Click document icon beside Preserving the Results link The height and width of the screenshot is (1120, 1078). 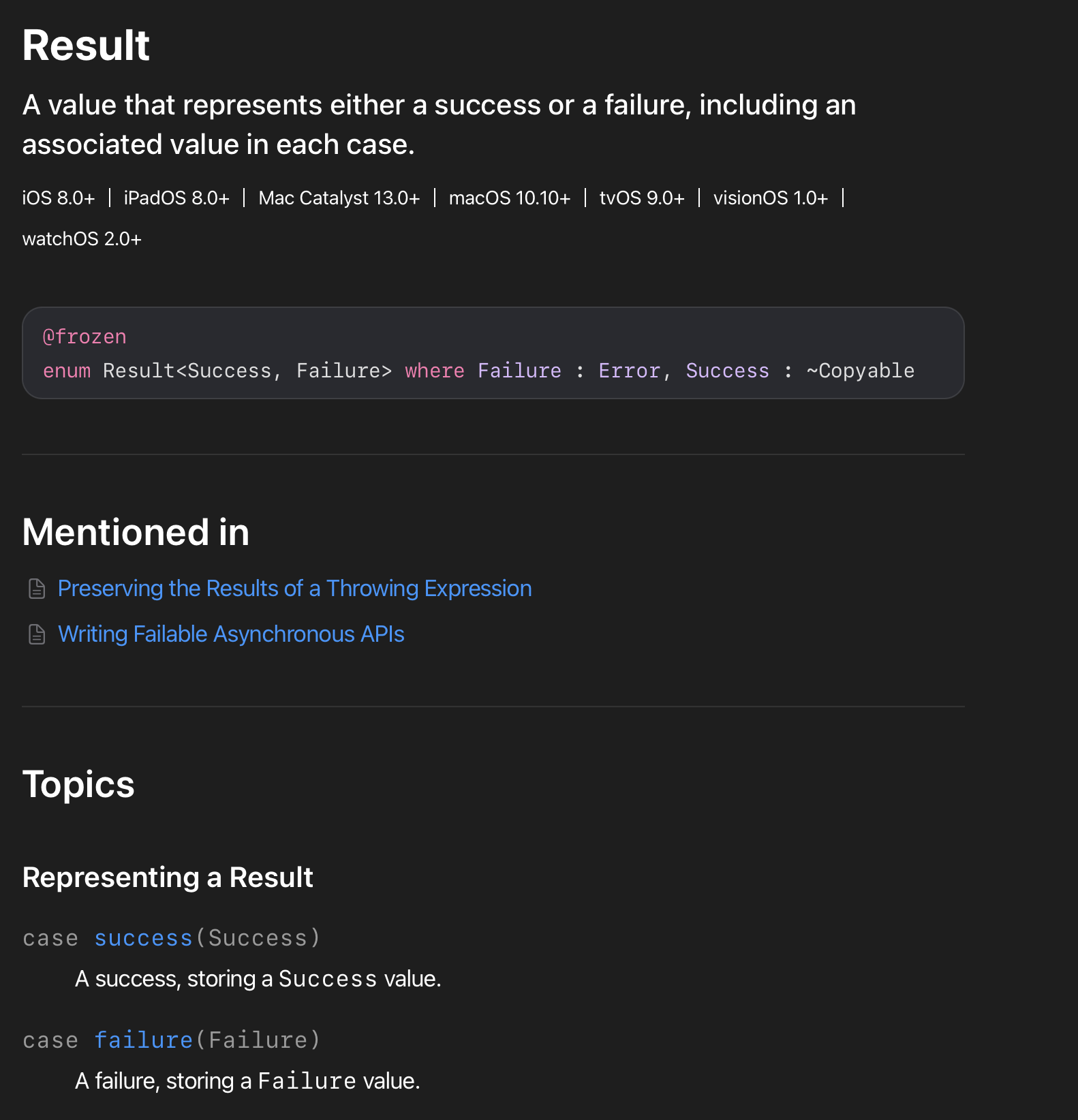click(x=37, y=589)
